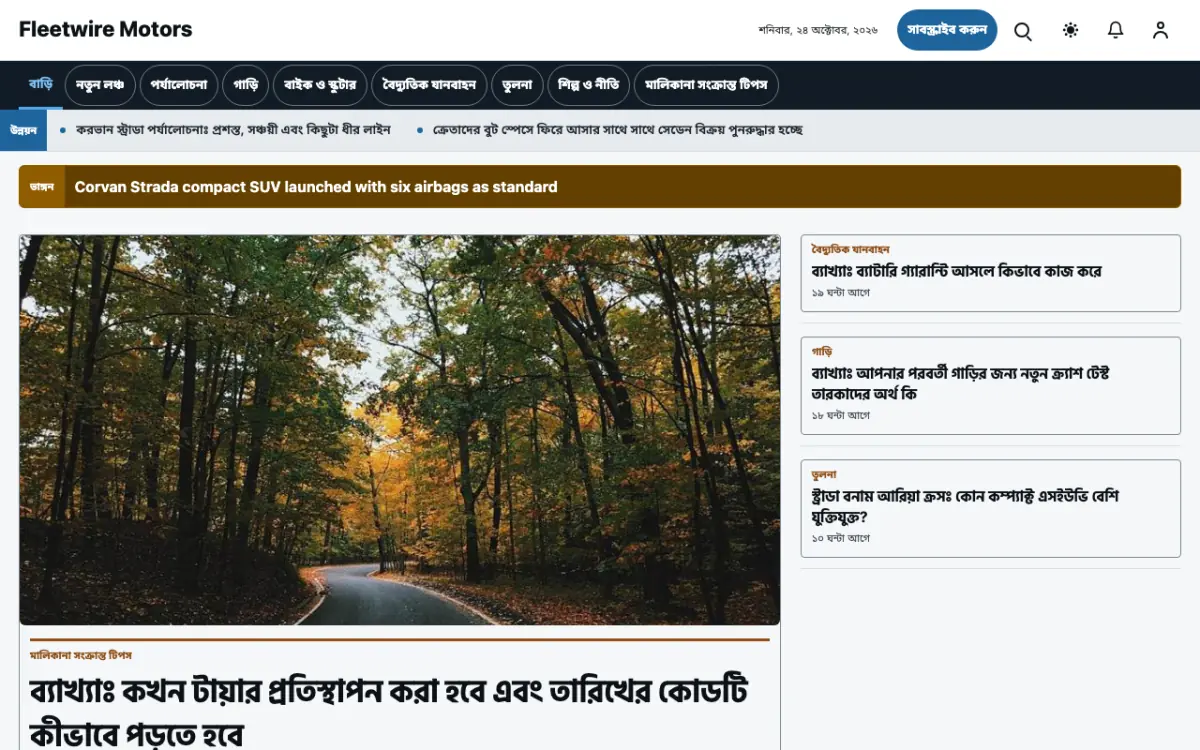Open the নতুন লঞ্চ nav tab
1200x750 pixels.
100,85
